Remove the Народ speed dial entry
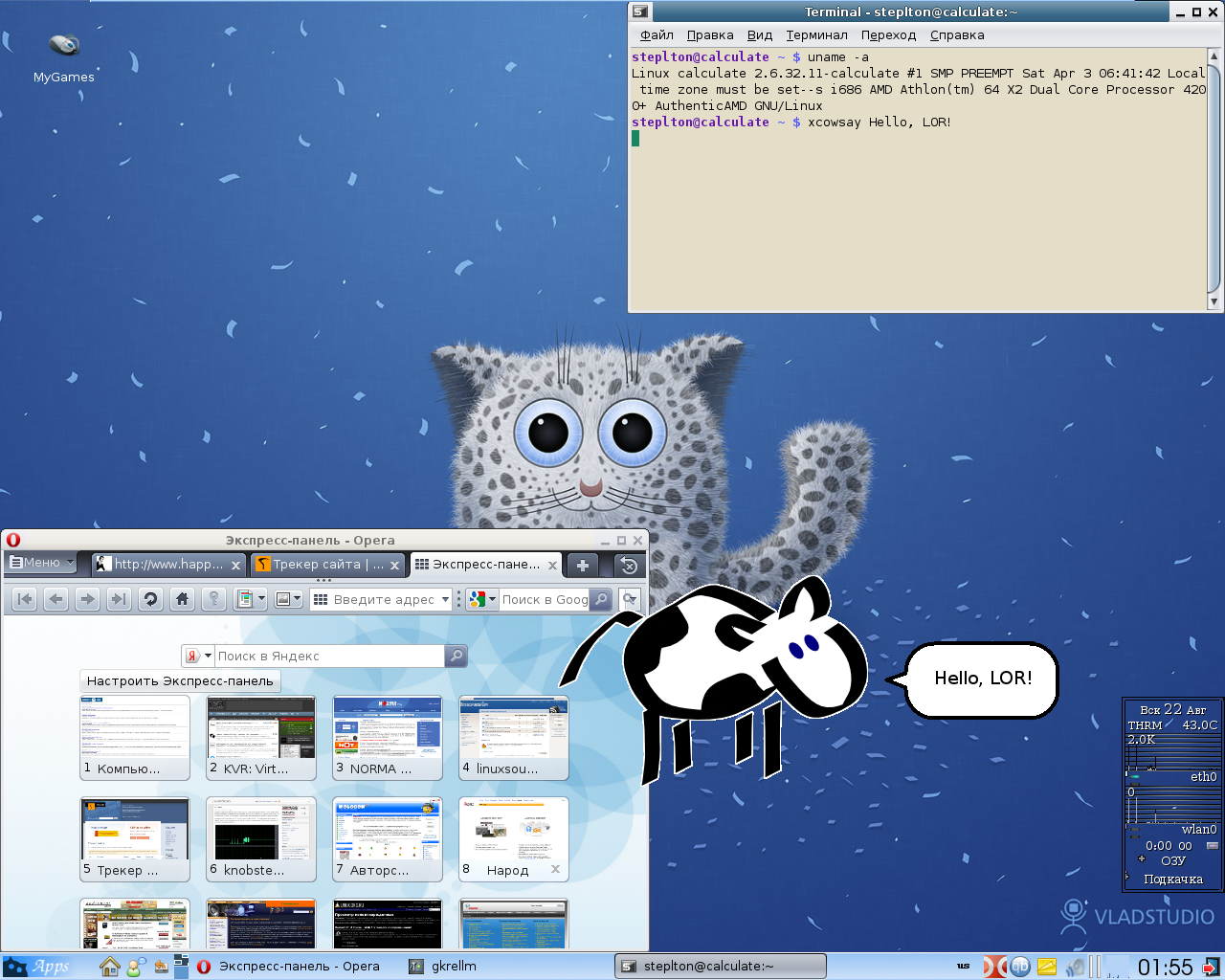 [x=555, y=870]
